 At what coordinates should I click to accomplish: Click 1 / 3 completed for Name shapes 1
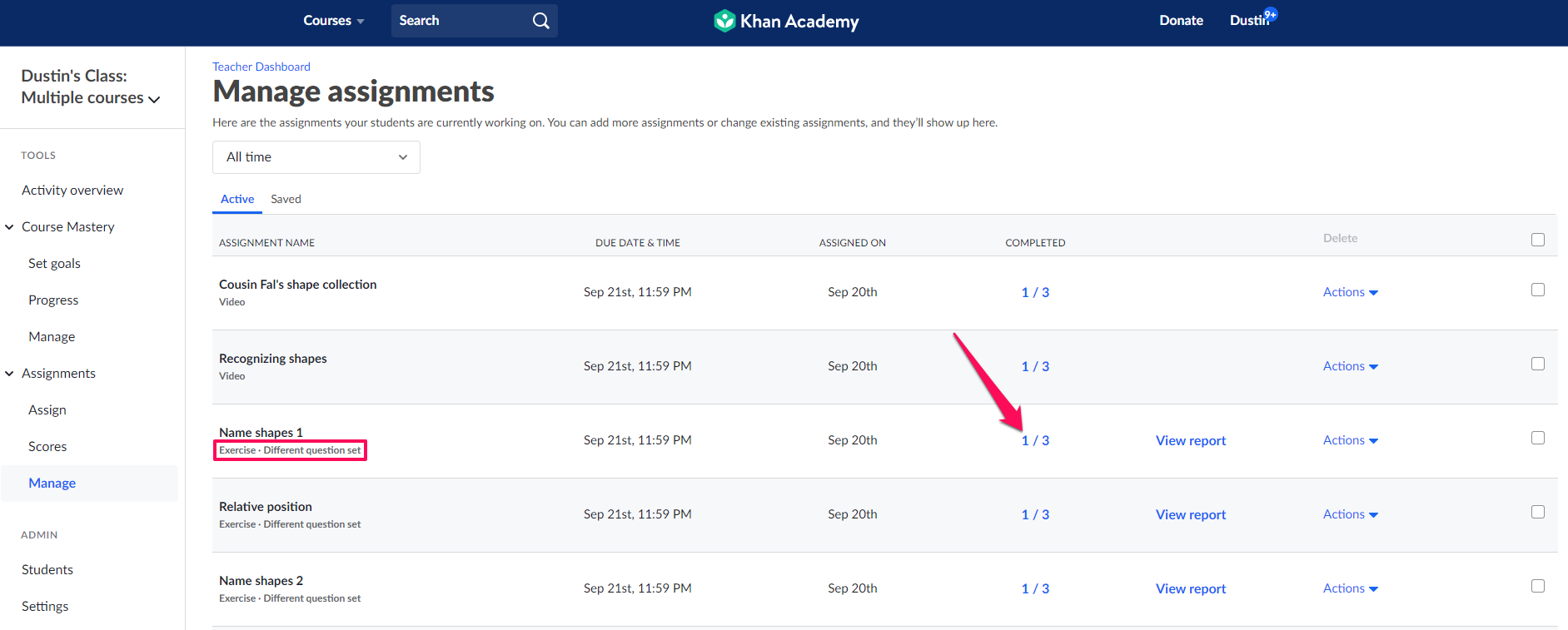coord(1035,441)
